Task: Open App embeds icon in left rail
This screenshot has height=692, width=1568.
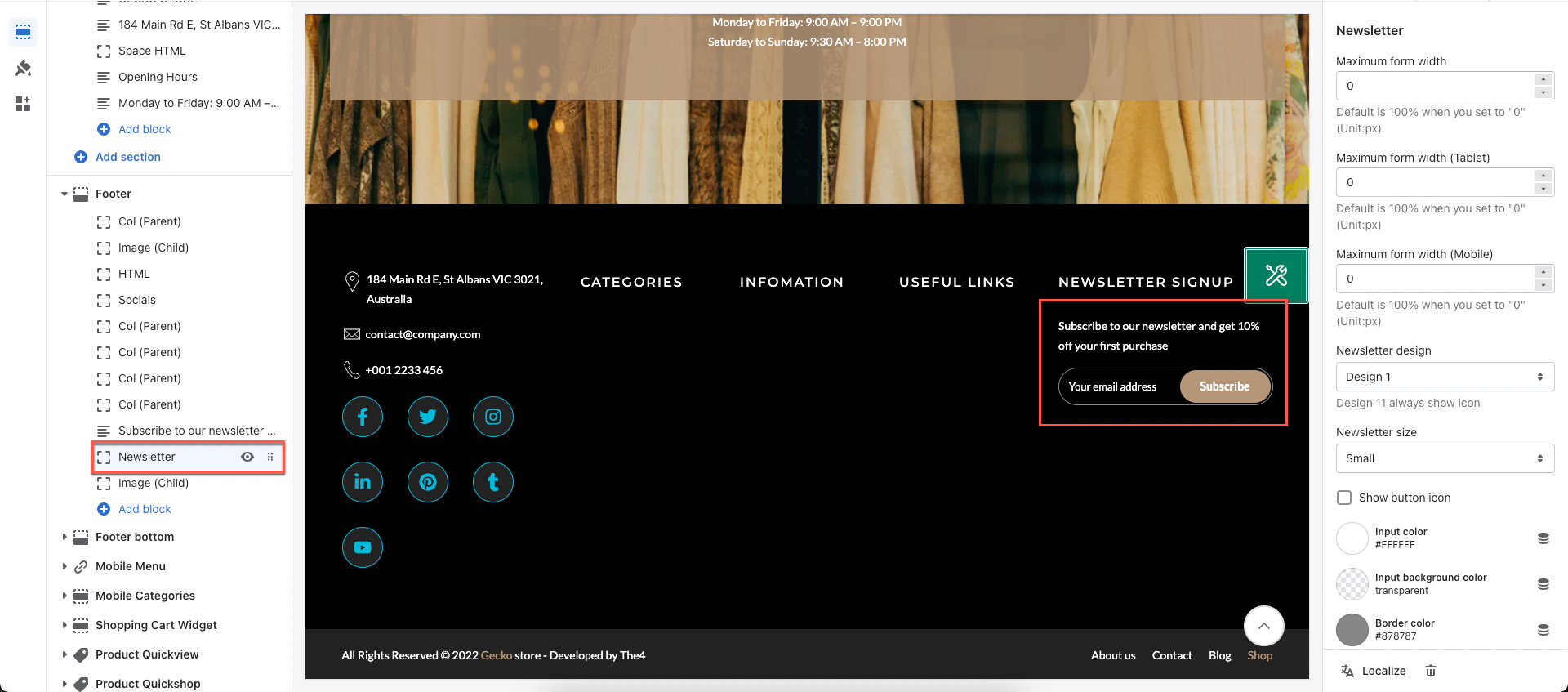Action: [23, 104]
